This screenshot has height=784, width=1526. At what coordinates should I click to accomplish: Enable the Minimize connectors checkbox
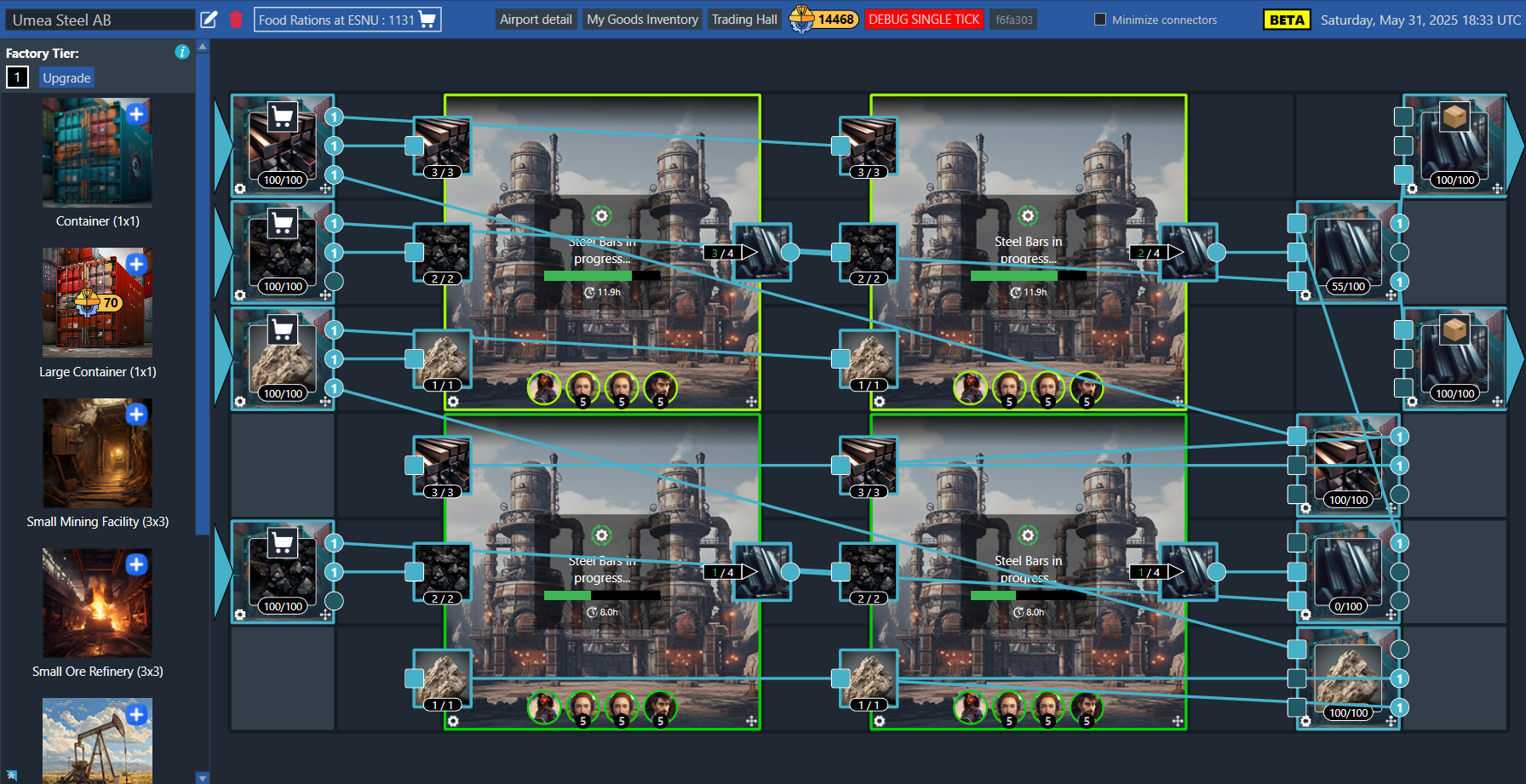[1100, 20]
